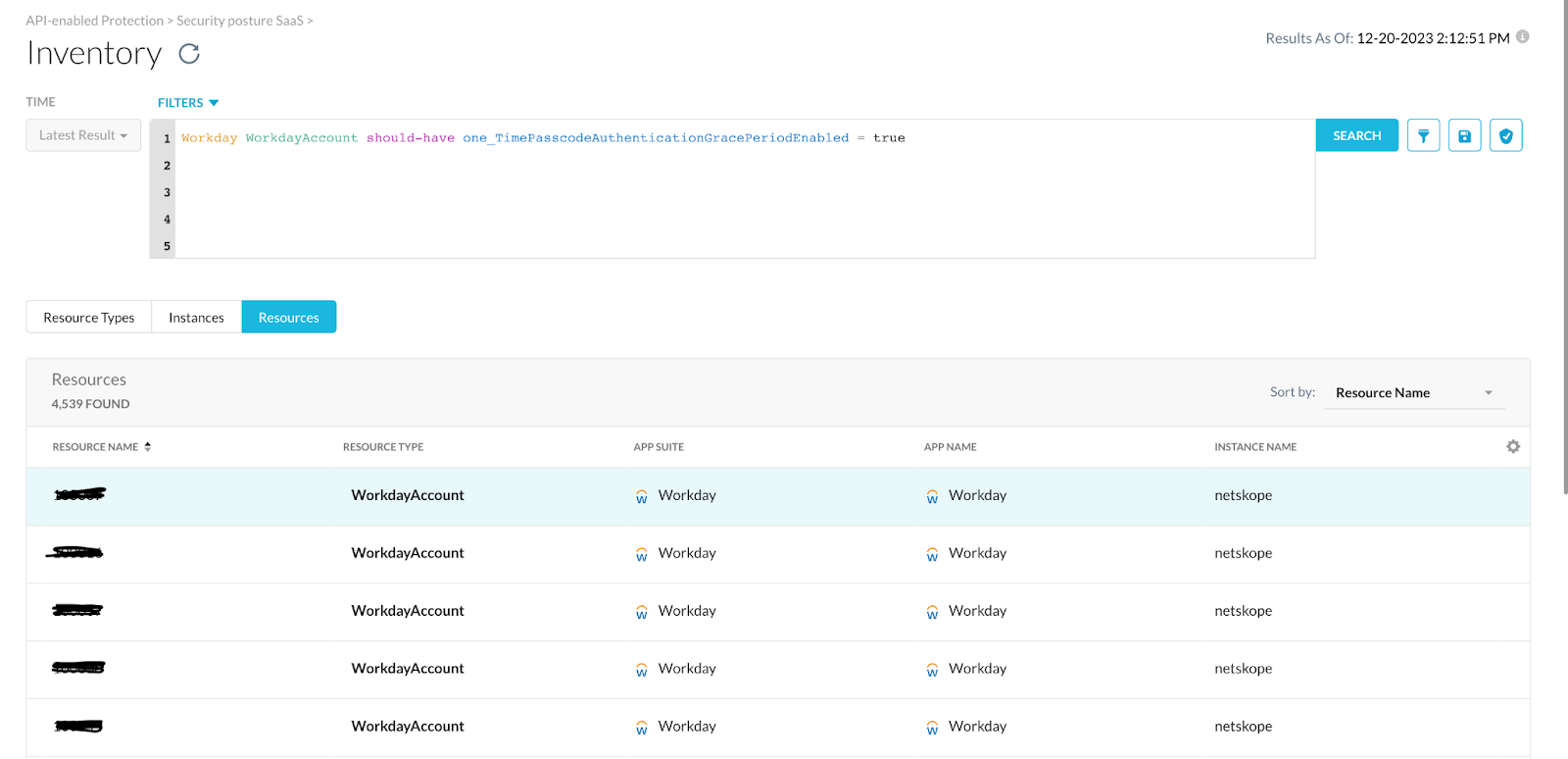Click the vertical page scrollbar
The width and height of the screenshot is (1568, 759).
tap(1564, 245)
